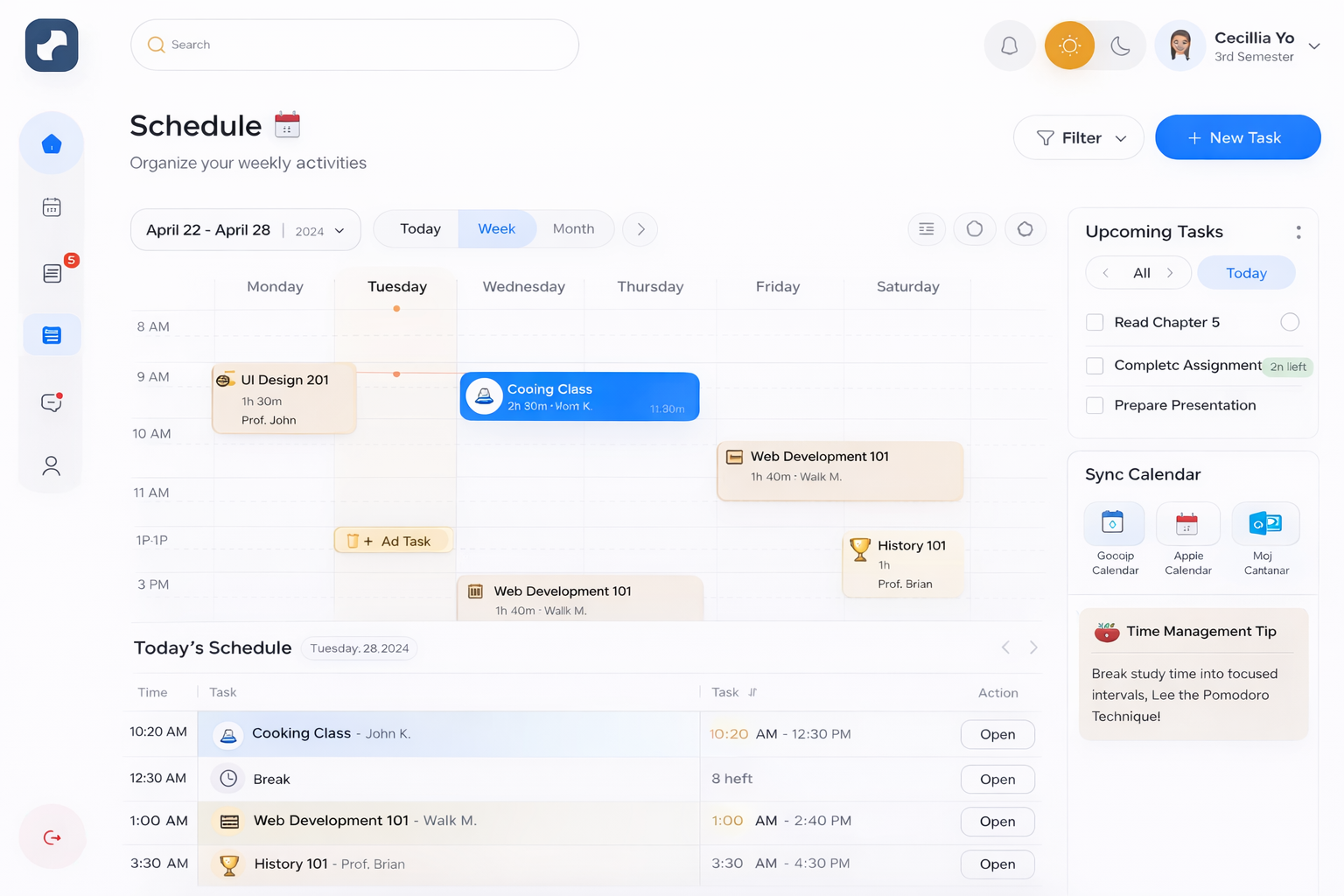Image resolution: width=1344 pixels, height=896 pixels.
Task: Check the Read Chapter 5 checkbox
Action: coord(1095,322)
